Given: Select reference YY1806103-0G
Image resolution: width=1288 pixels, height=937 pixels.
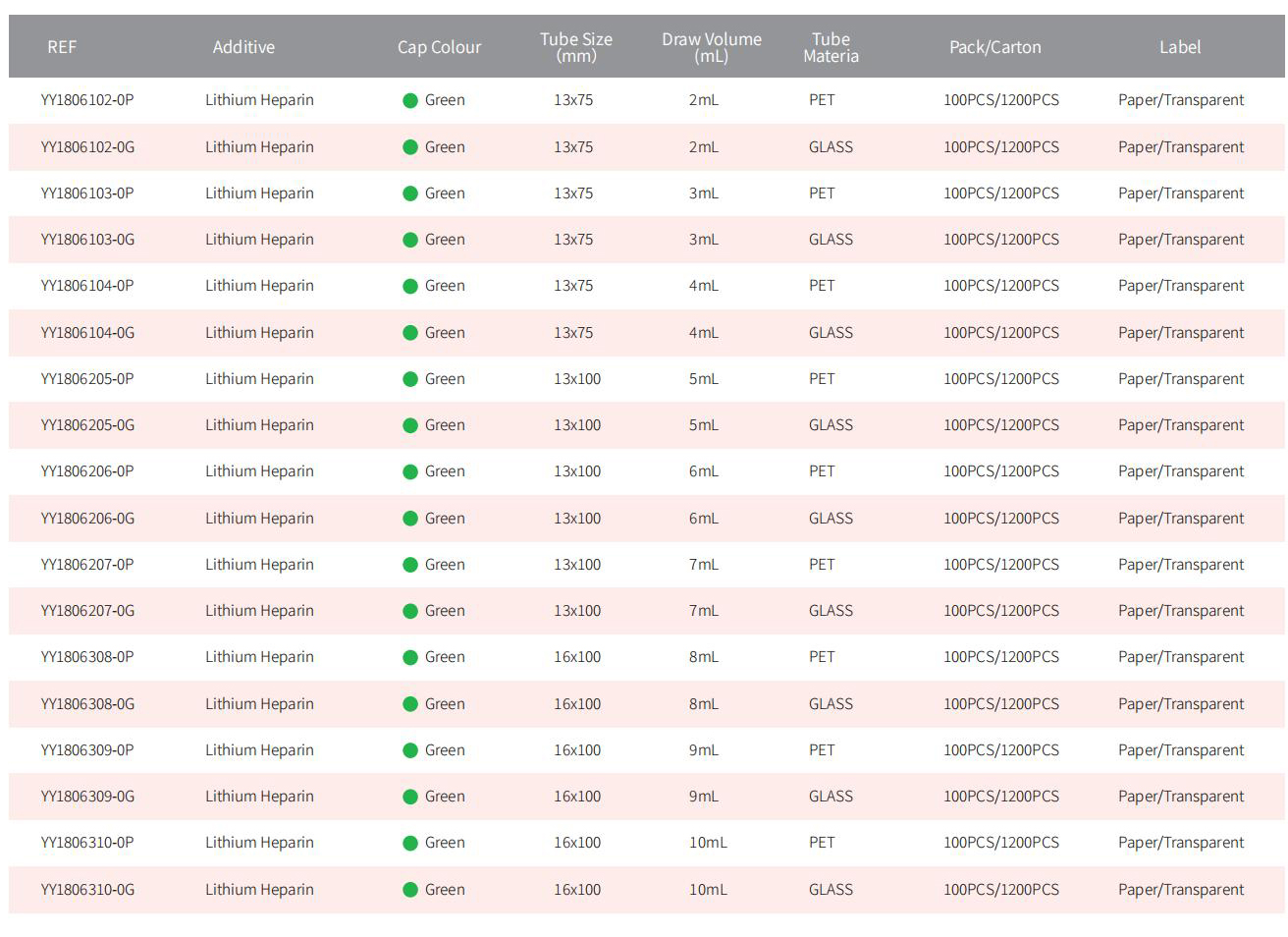Looking at the screenshot, I should point(87,240).
